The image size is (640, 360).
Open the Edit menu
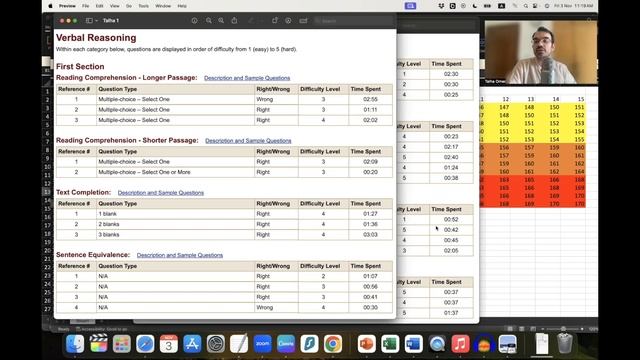99,6
